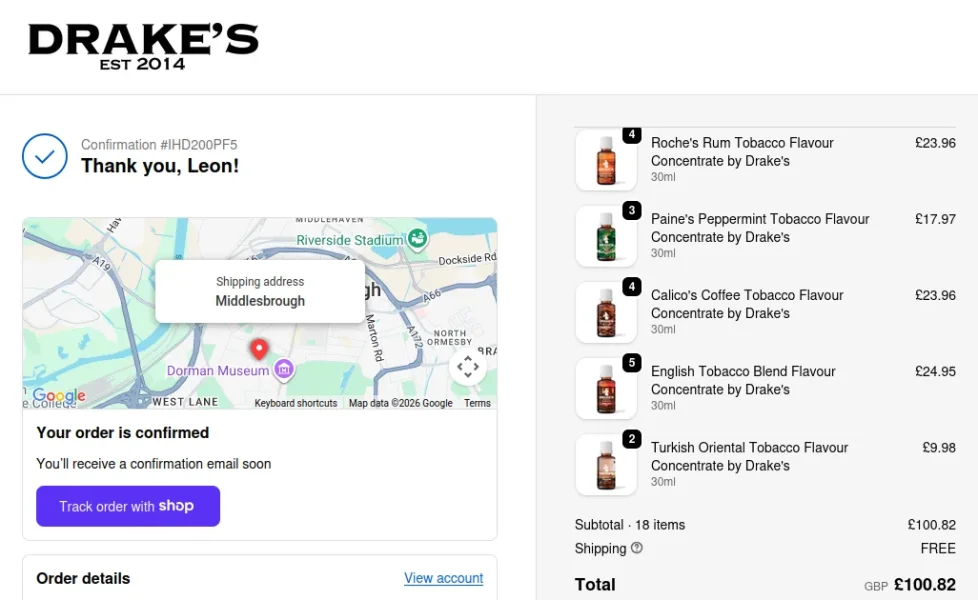Click Paine's Peppermint Tobacco Flavour Concentrate name
The width and height of the screenshot is (978, 600).
click(x=760, y=228)
